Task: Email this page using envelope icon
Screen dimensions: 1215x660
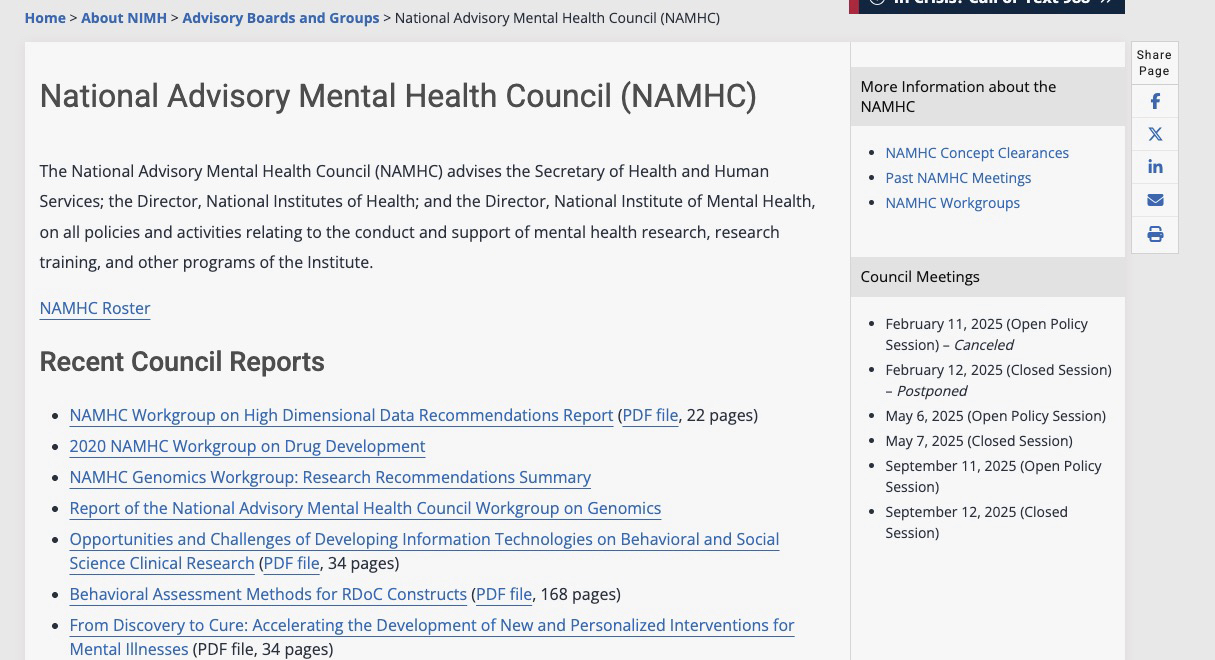Action: [1155, 201]
